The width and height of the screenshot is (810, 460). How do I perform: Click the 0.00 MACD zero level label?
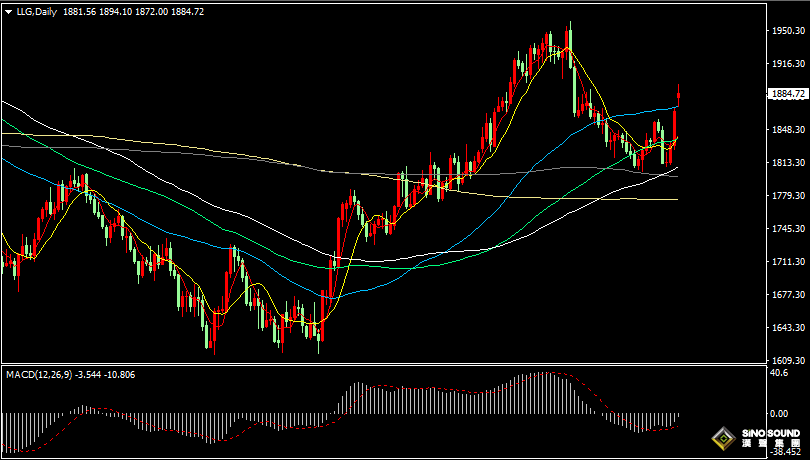coord(779,413)
